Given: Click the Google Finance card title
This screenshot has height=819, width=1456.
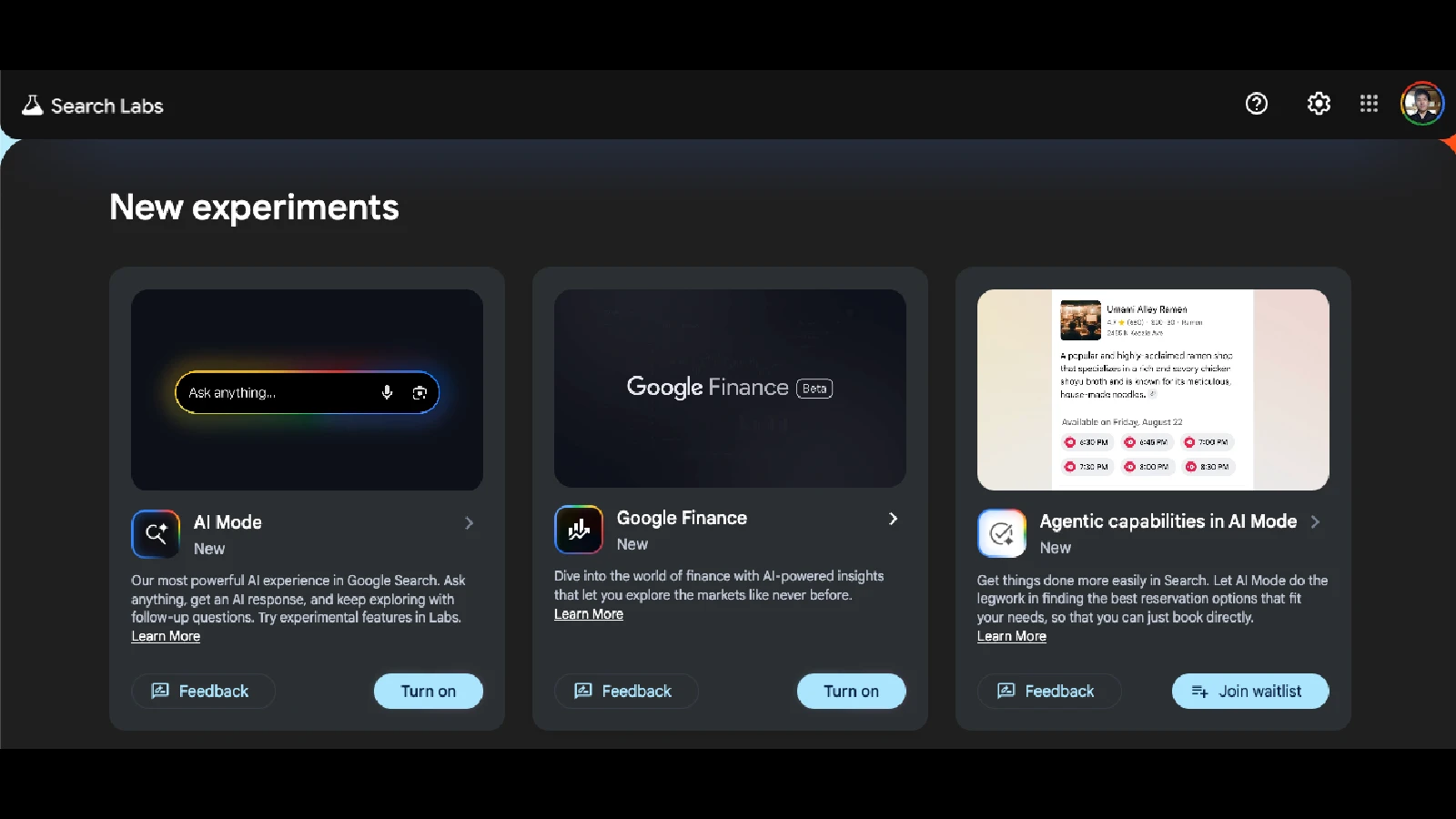Looking at the screenshot, I should tap(682, 518).
